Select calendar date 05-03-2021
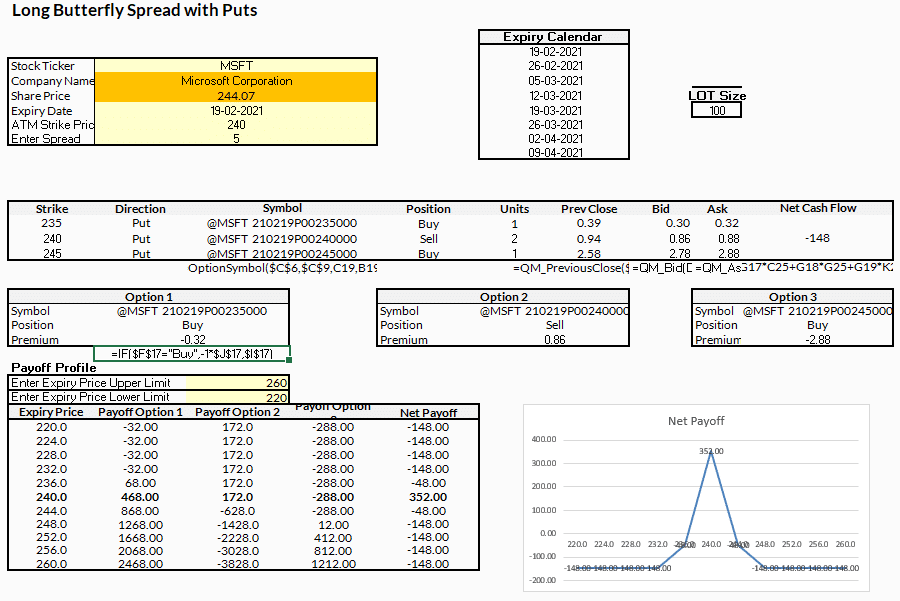The width and height of the screenshot is (900, 601). point(555,80)
